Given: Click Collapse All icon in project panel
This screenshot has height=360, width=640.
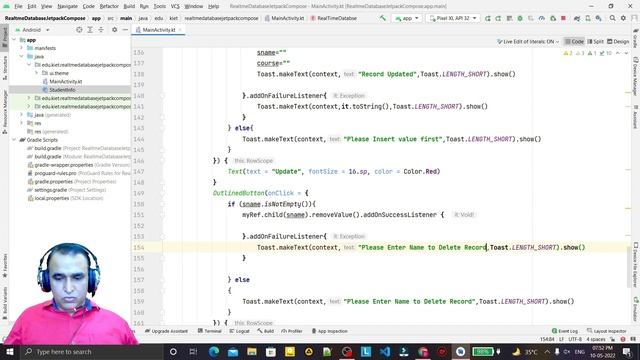Looking at the screenshot, I should point(101,30).
